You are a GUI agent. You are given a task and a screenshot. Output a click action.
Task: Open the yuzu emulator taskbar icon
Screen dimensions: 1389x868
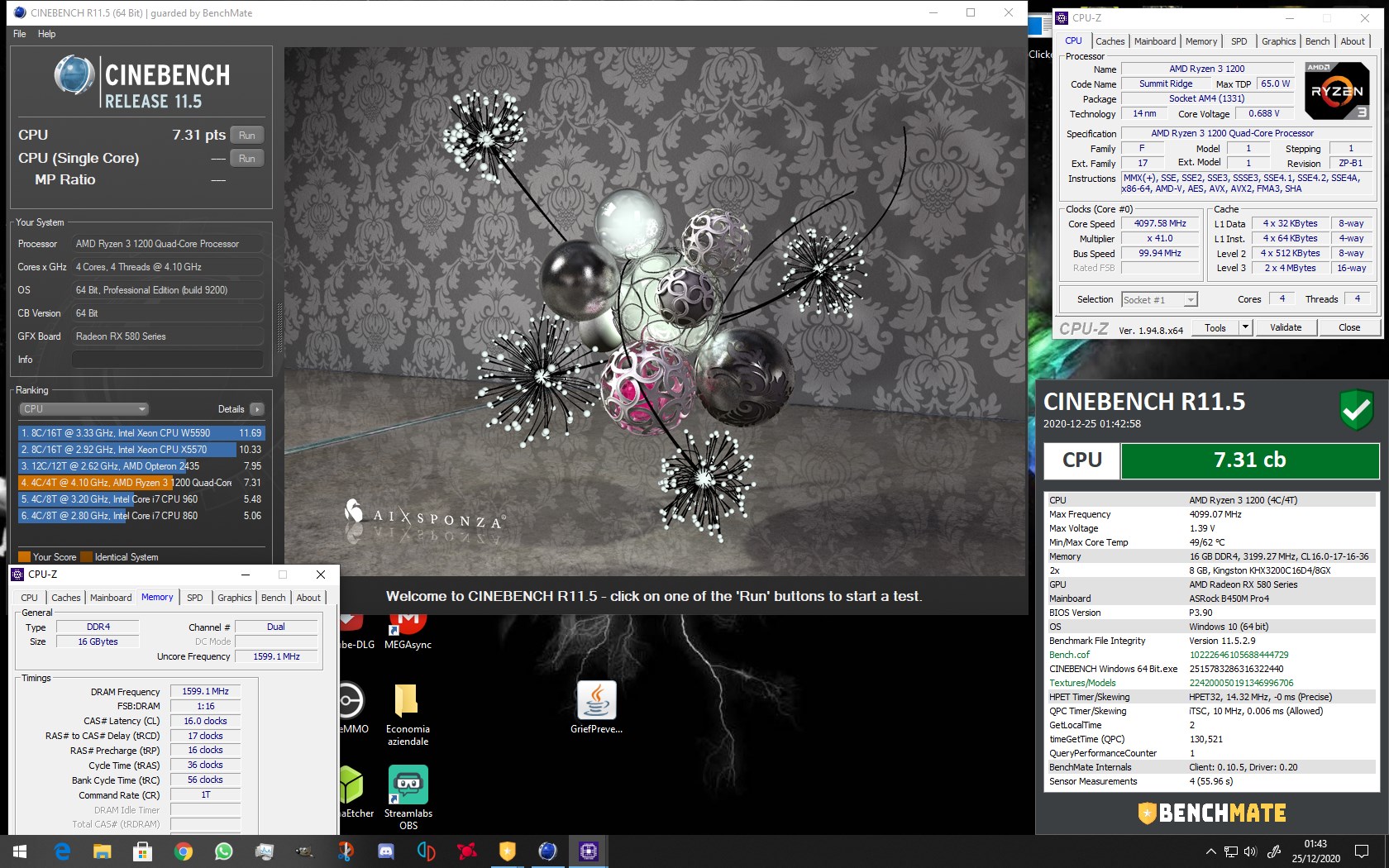click(x=426, y=851)
